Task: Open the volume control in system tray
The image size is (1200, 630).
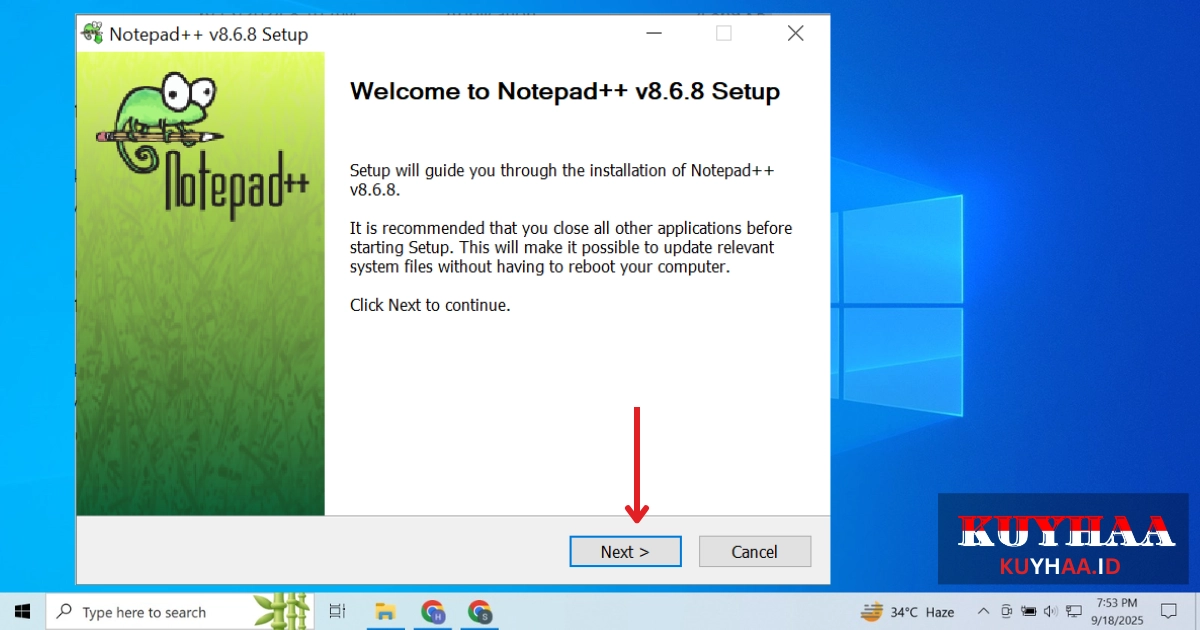Action: pos(1050,611)
